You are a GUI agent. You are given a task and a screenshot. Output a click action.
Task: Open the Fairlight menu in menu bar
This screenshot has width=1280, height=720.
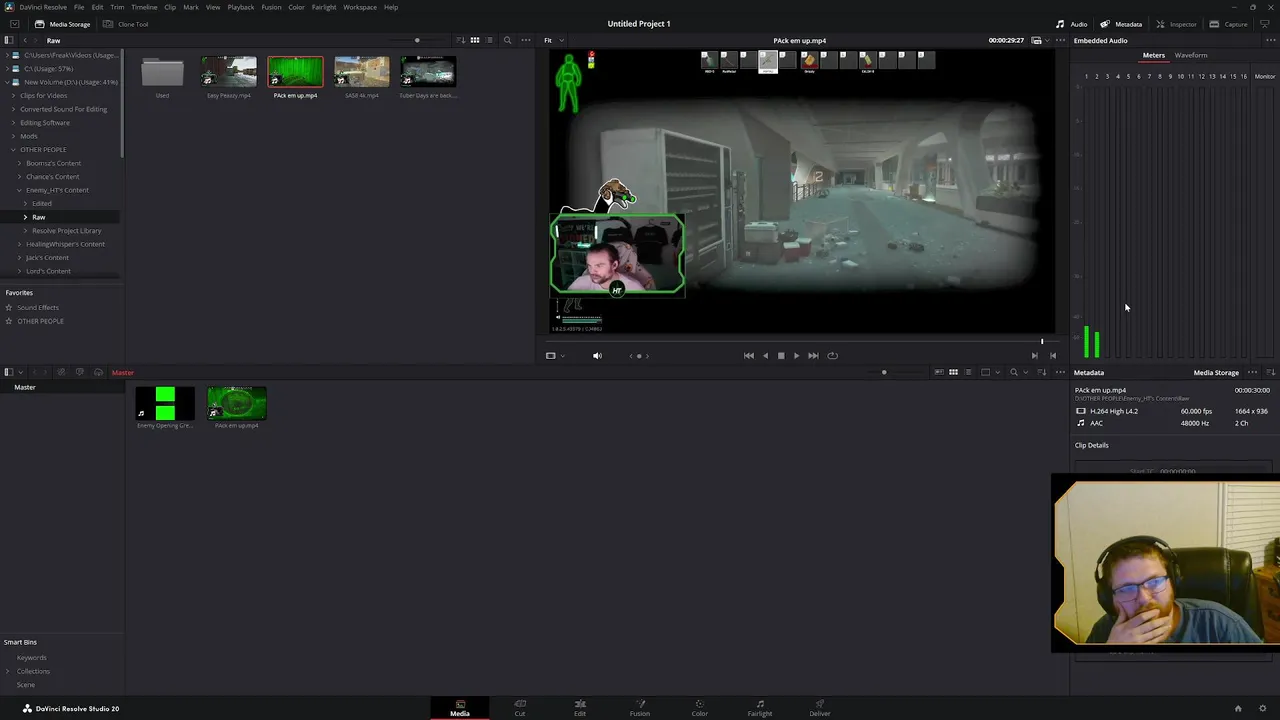pyautogui.click(x=324, y=7)
